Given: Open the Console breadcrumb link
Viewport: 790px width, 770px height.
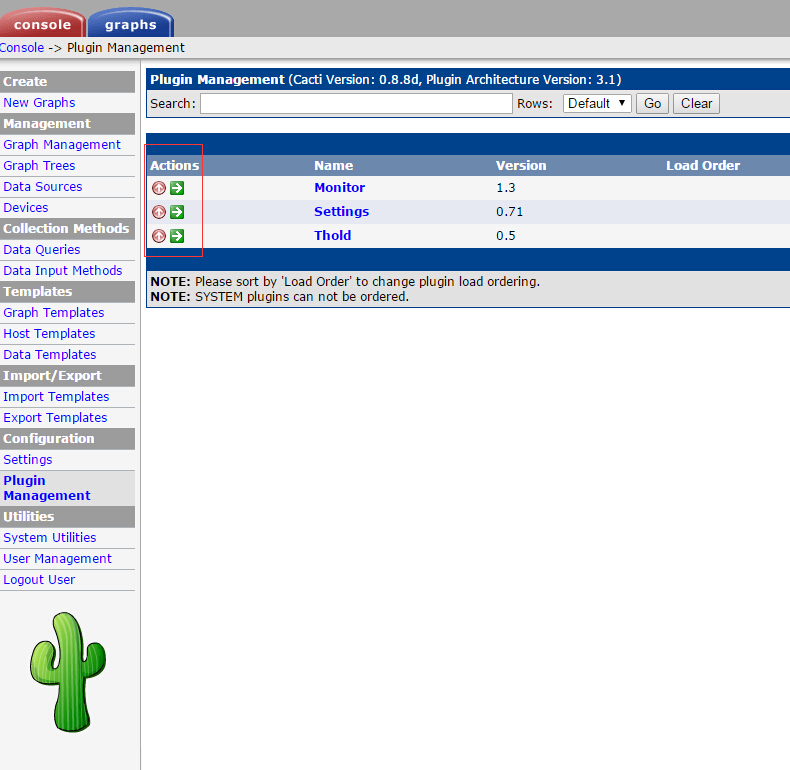Looking at the screenshot, I should (x=22, y=47).
